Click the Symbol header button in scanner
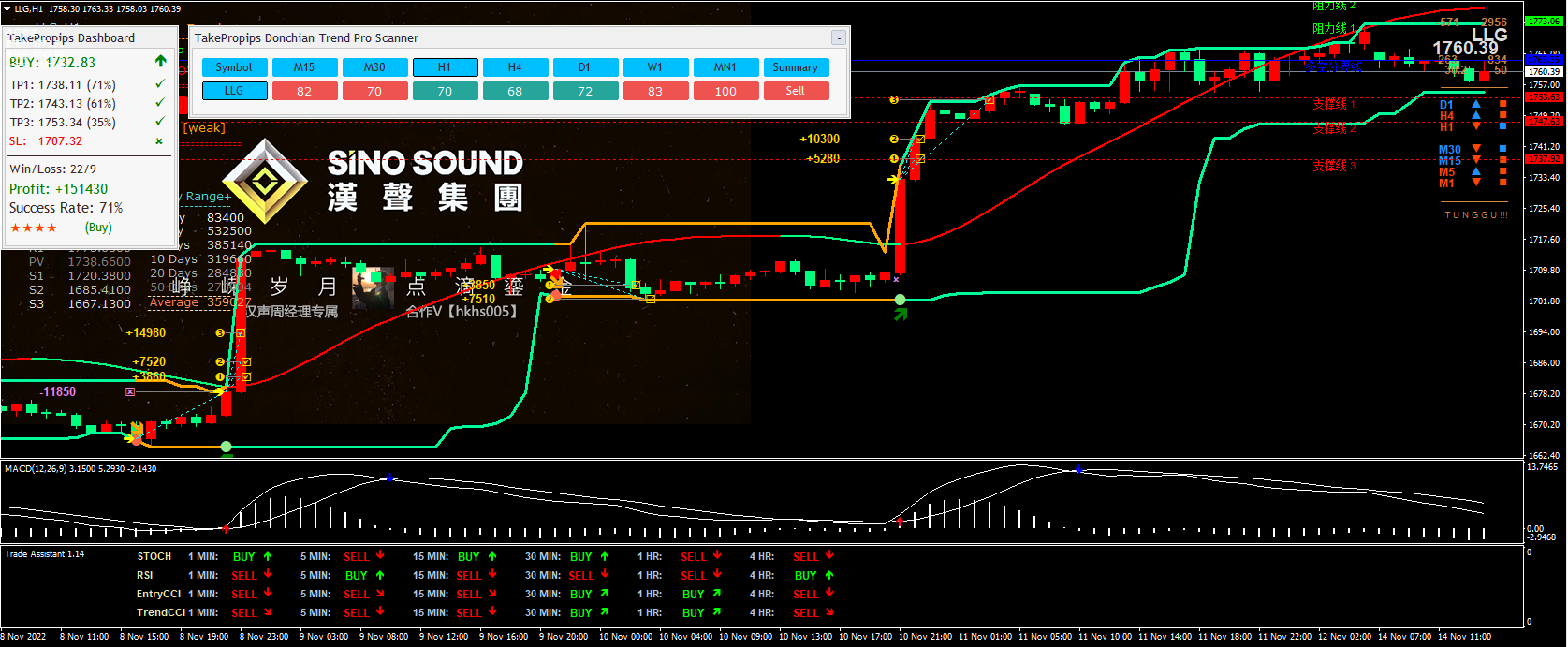 click(x=234, y=67)
